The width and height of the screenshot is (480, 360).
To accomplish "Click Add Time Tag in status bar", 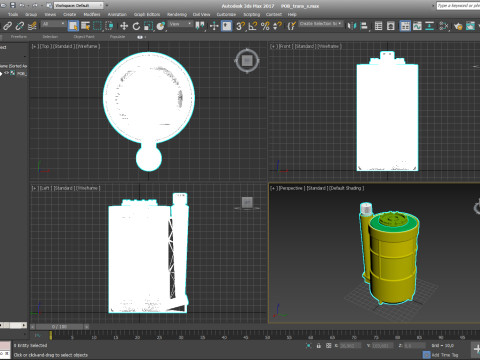I will [x=445, y=355].
